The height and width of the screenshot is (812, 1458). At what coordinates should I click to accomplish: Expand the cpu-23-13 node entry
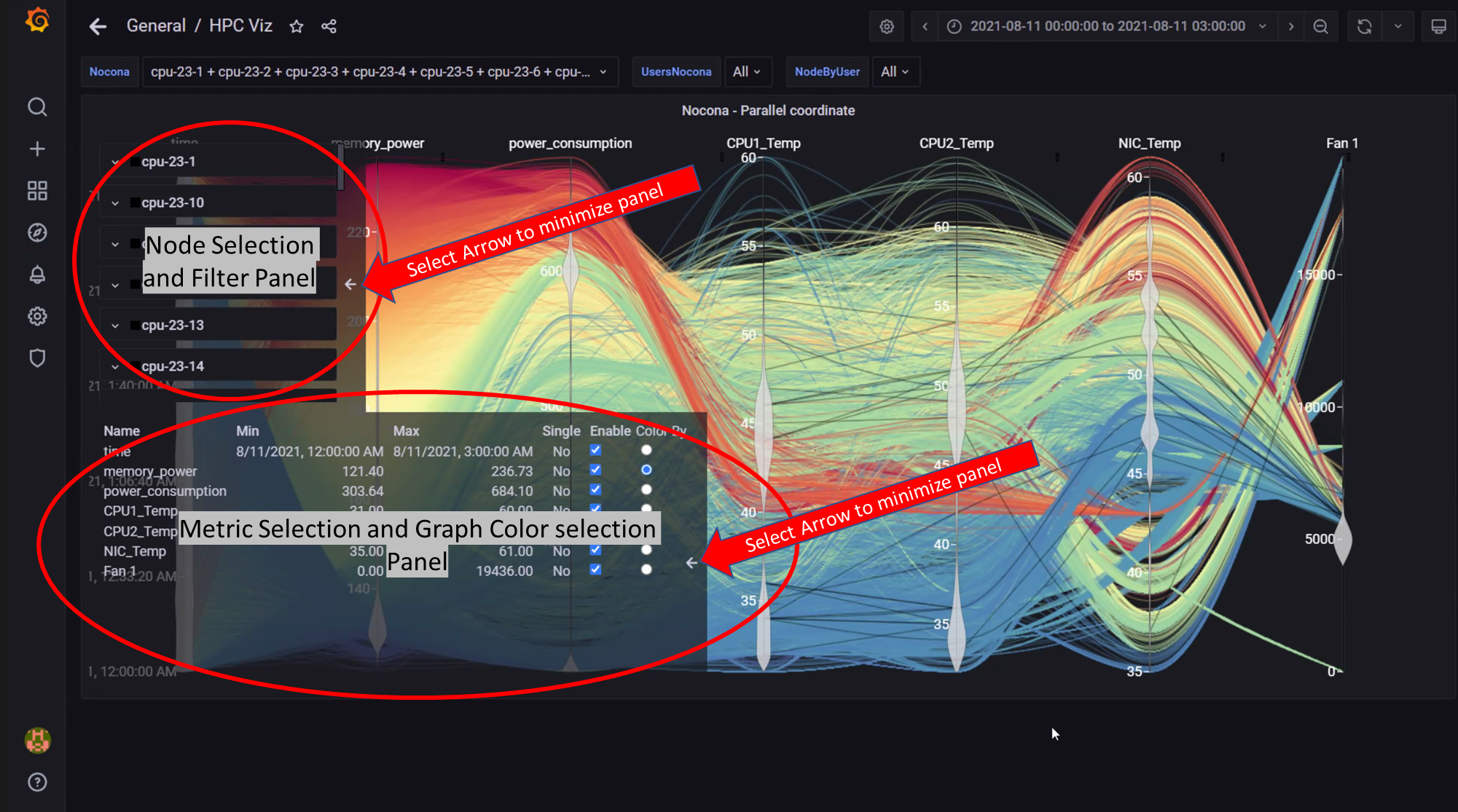[x=115, y=326]
